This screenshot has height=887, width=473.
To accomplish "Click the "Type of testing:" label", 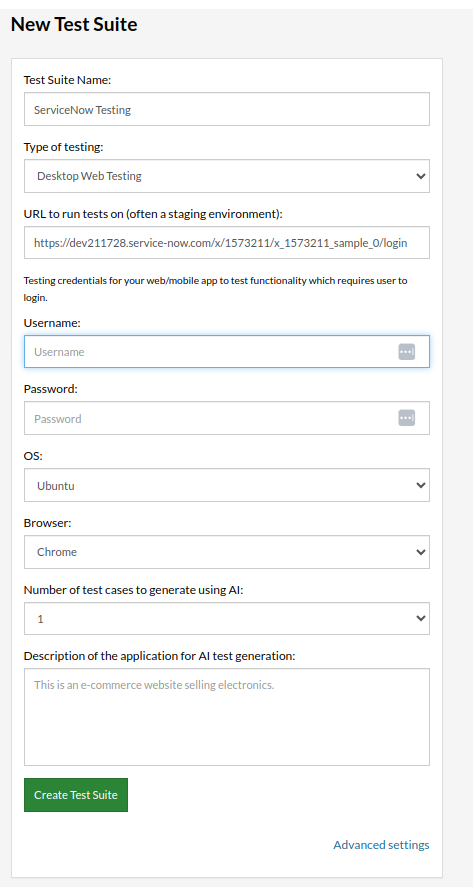I will [x=63, y=147].
